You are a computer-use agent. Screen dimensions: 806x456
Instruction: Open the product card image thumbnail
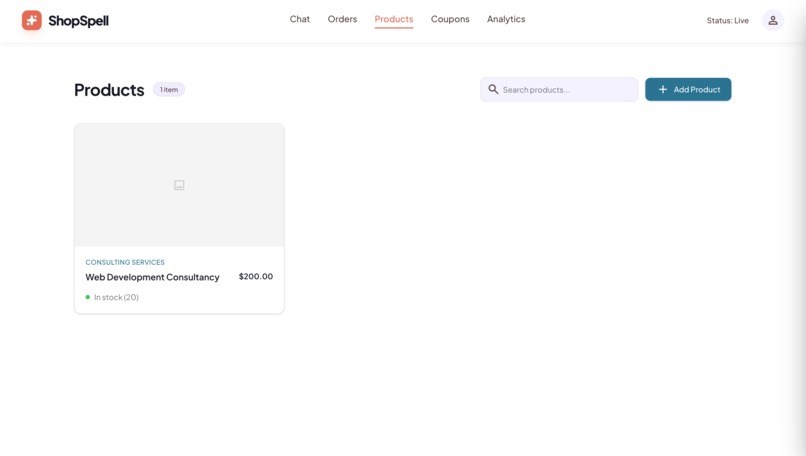click(179, 185)
